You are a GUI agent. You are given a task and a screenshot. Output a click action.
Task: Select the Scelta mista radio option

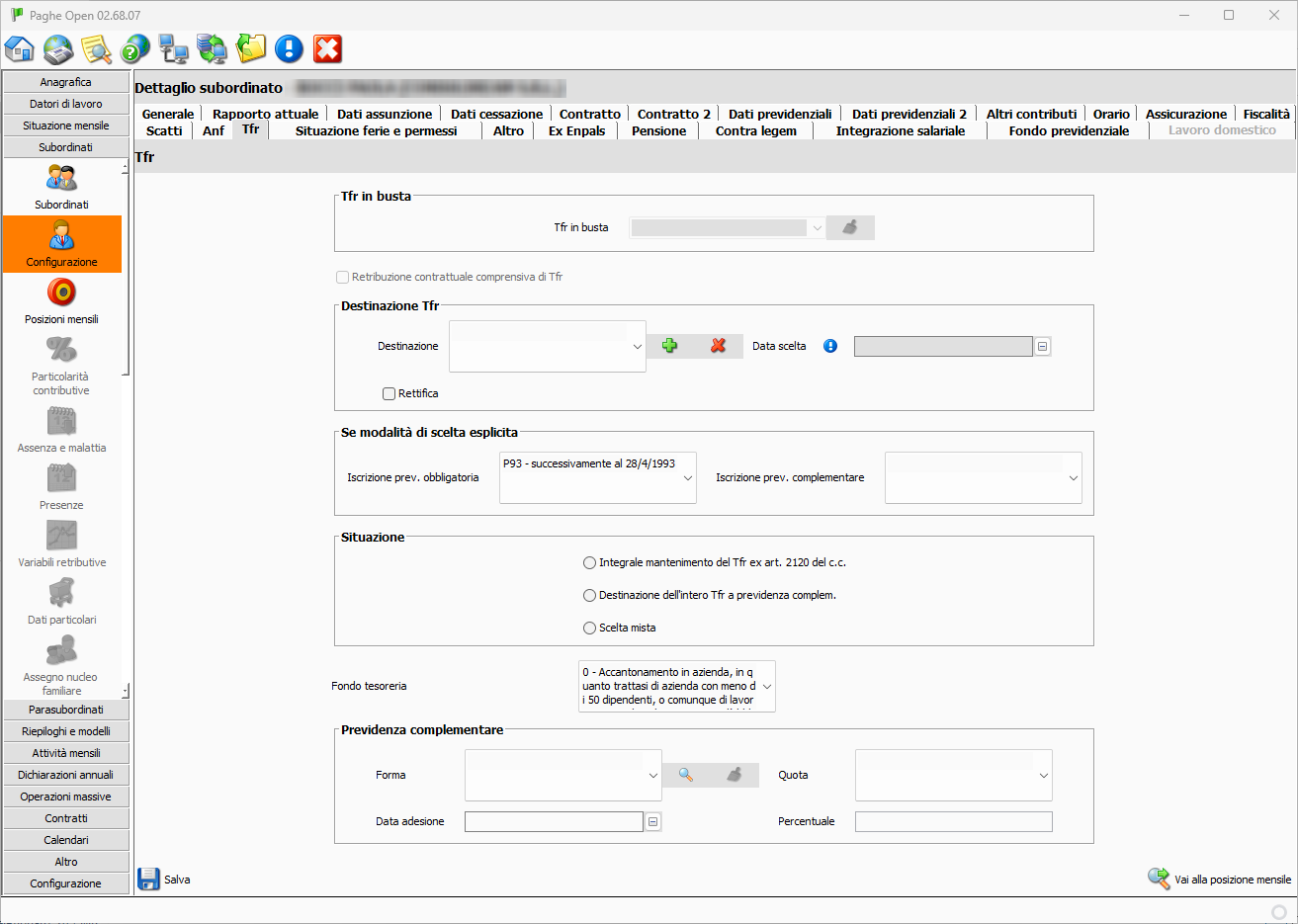click(x=590, y=628)
